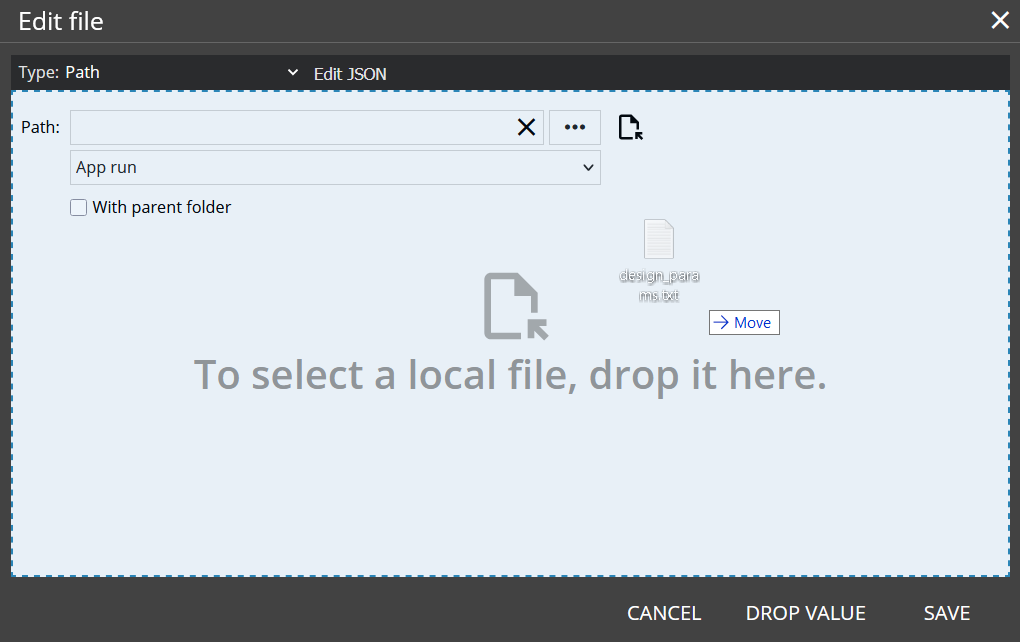The width and height of the screenshot is (1020, 642).
Task: Click the DROP VALUE button
Action: (805, 613)
